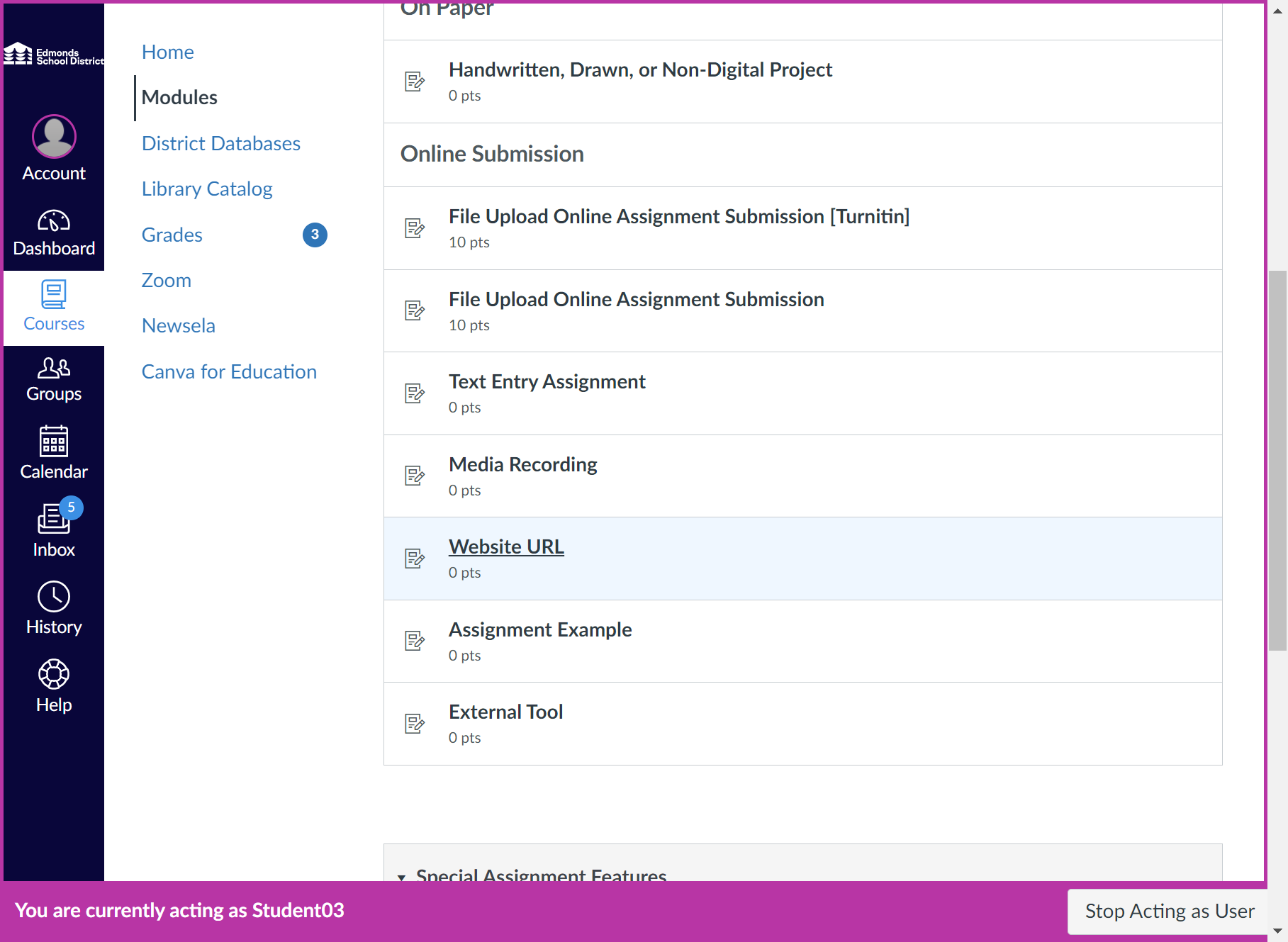Open the External Tool assignment
The height and width of the screenshot is (942, 1288).
click(506, 712)
